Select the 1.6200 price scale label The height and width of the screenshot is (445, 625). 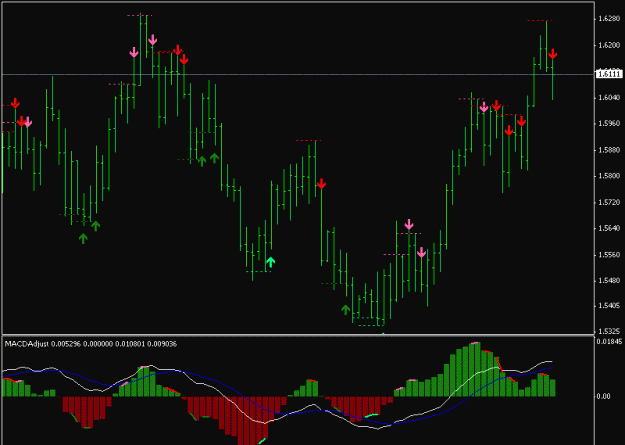pos(607,45)
